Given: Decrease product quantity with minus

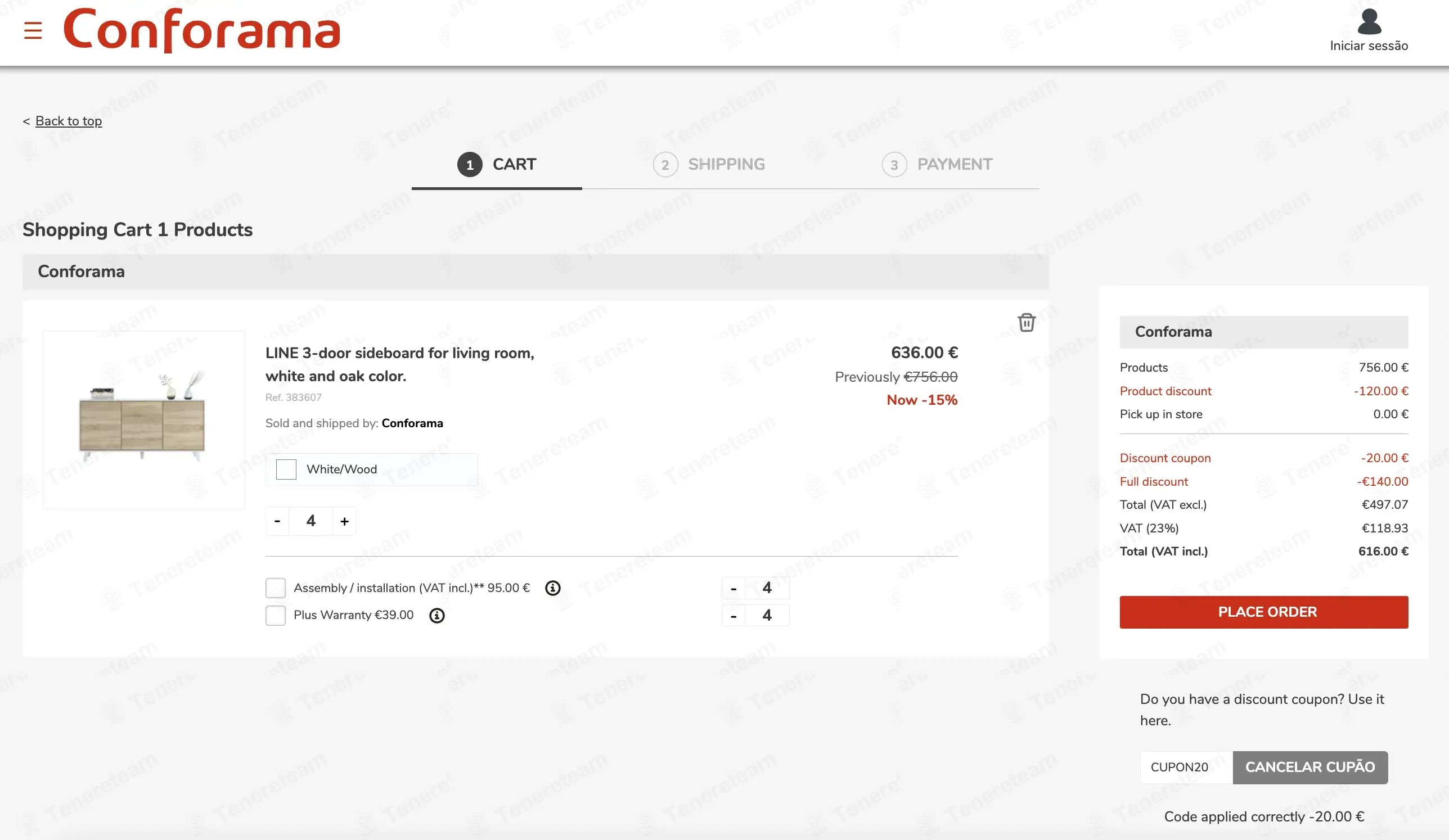Looking at the screenshot, I should 277,521.
